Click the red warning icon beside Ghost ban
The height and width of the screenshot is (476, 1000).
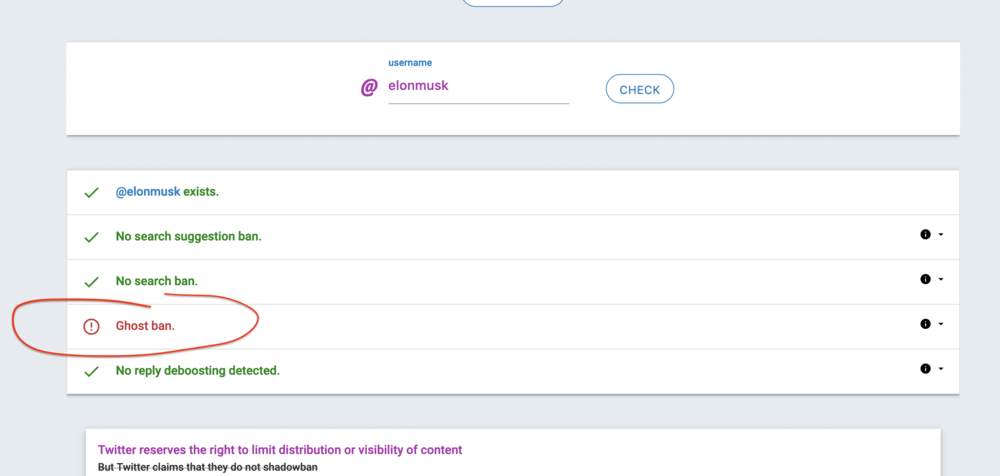click(x=91, y=326)
